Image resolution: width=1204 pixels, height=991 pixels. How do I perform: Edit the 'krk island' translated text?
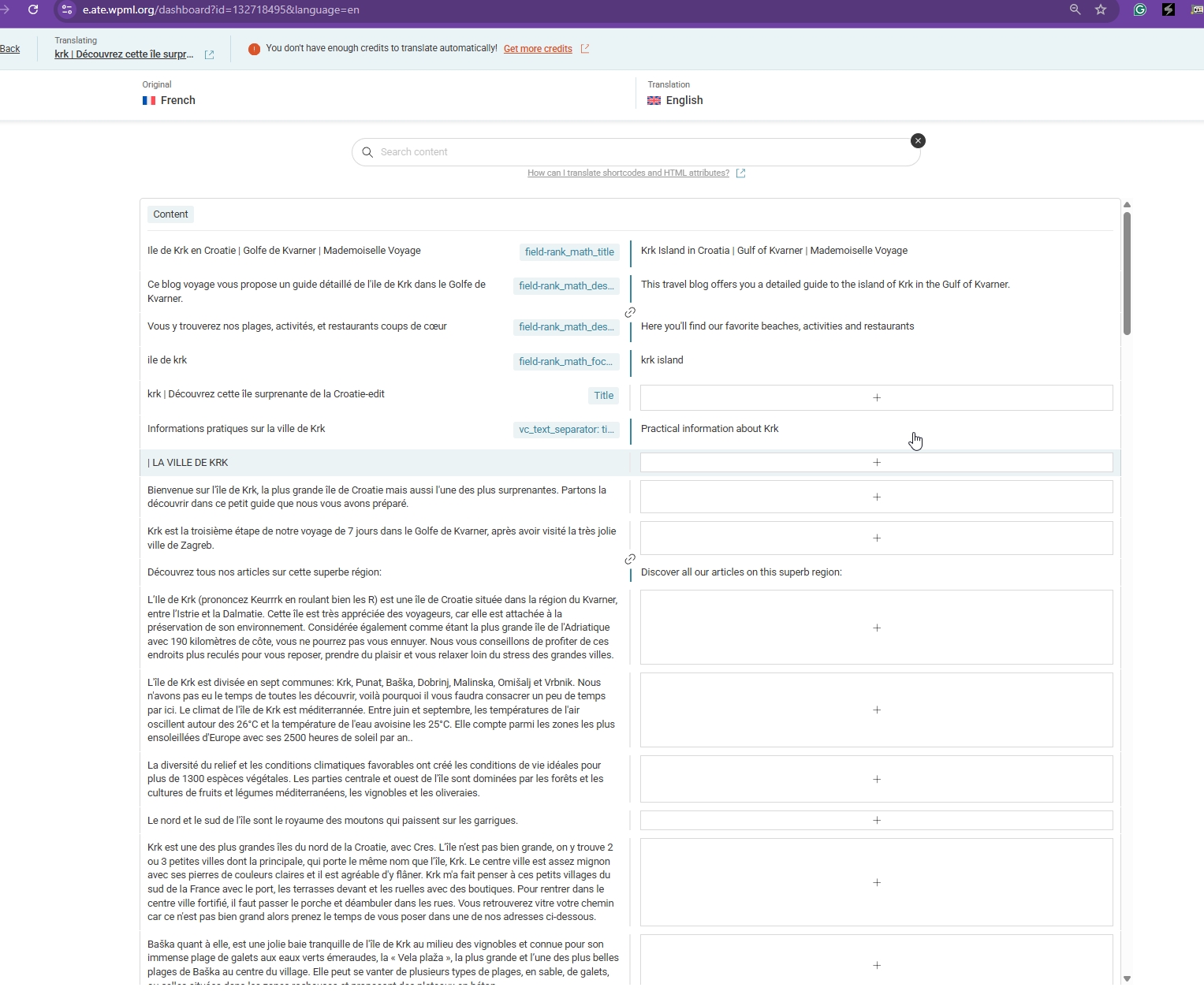pyautogui.click(x=662, y=360)
